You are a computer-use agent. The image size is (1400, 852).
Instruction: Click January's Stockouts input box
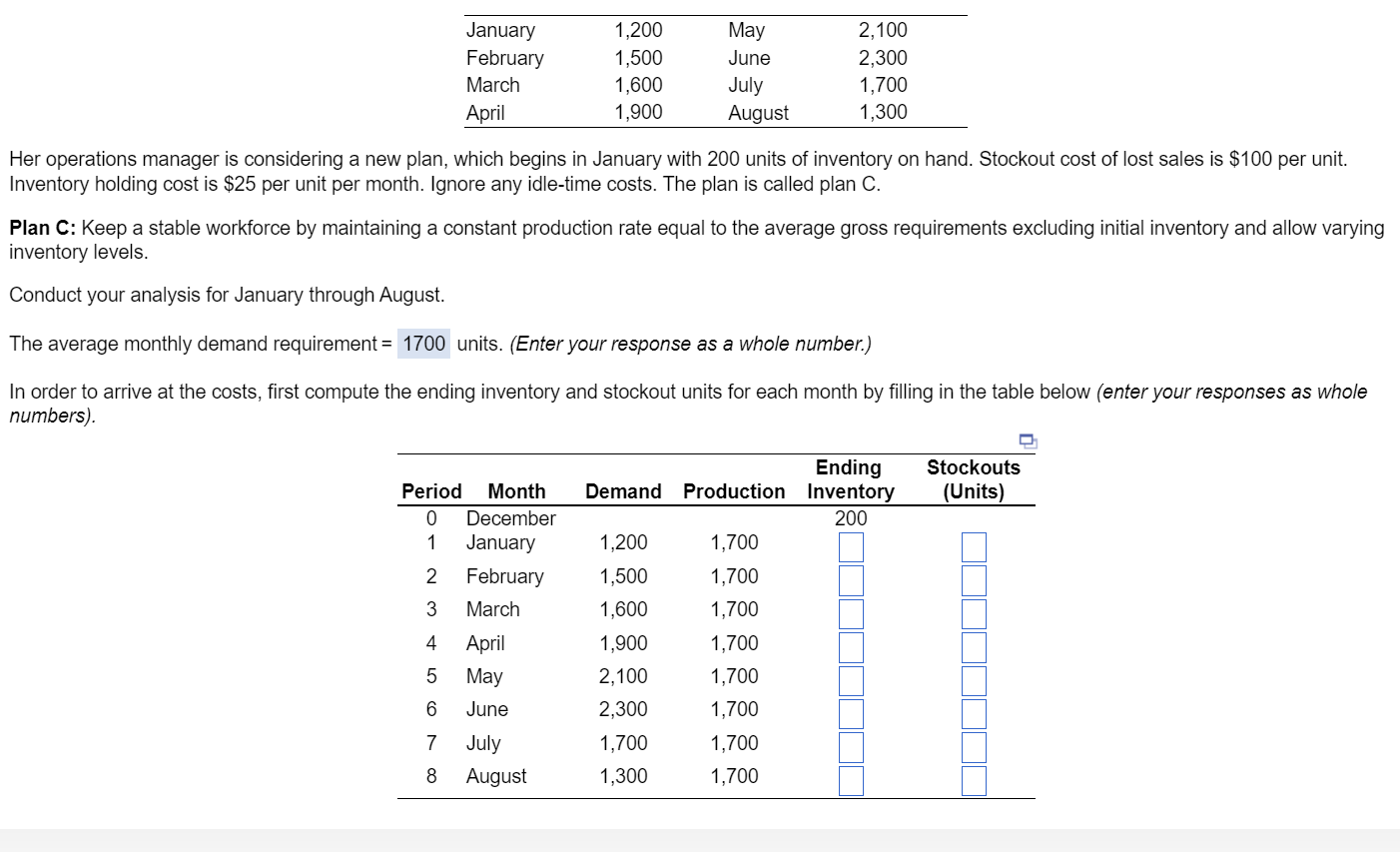(x=974, y=546)
